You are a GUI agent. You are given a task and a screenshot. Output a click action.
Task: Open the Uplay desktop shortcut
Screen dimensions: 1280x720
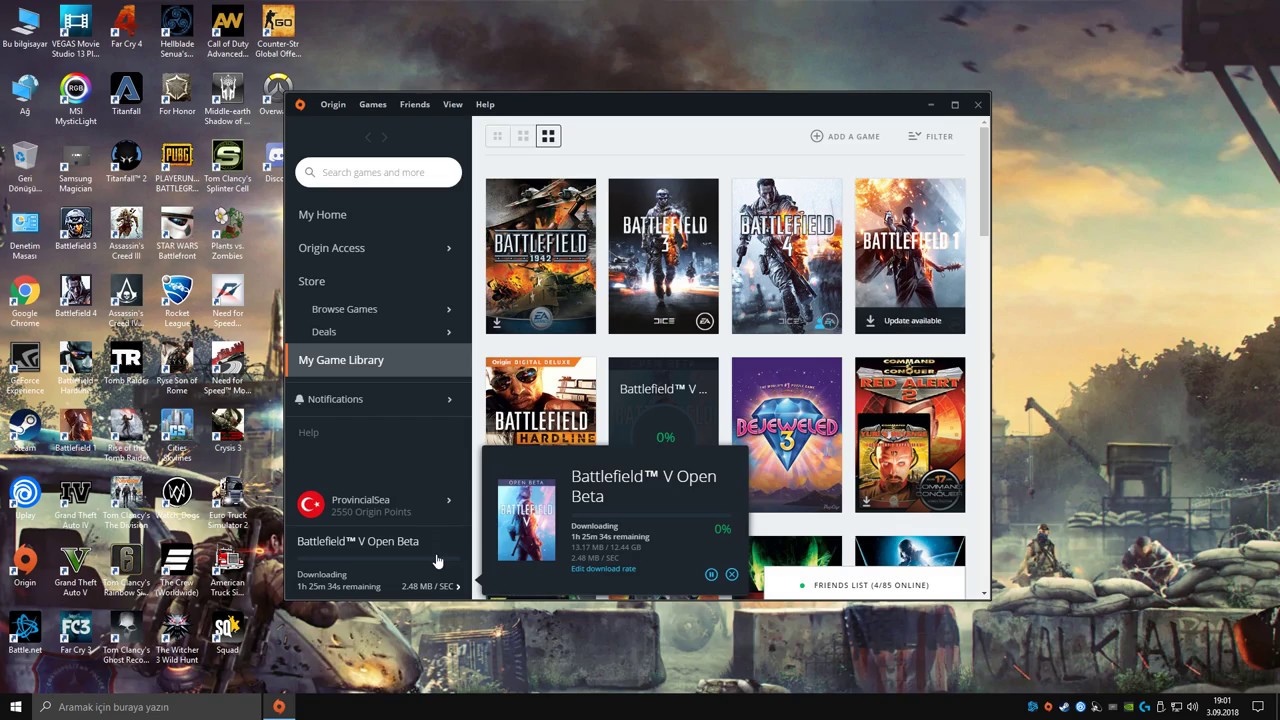coord(25,500)
